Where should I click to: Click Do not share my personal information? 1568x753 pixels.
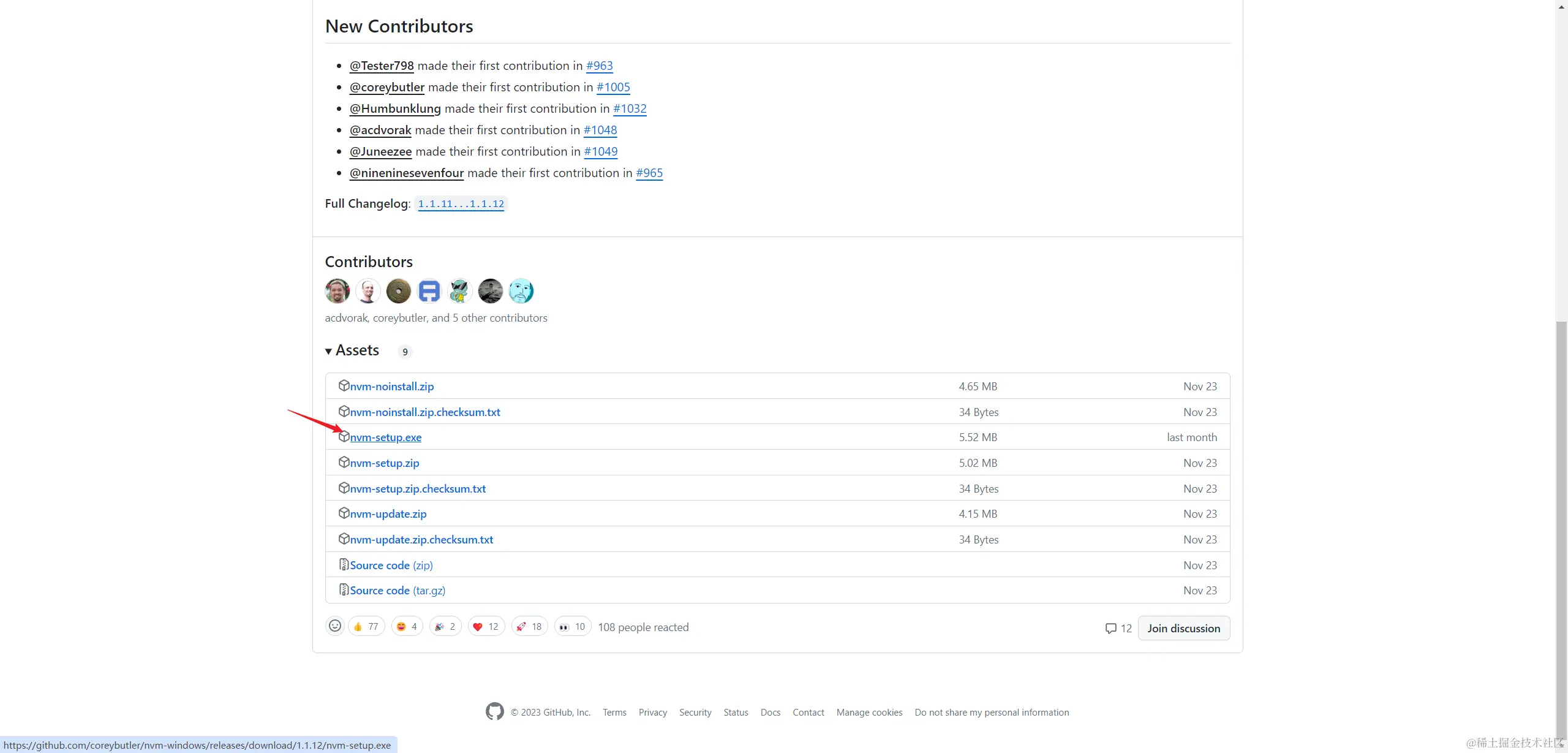[x=992, y=712]
